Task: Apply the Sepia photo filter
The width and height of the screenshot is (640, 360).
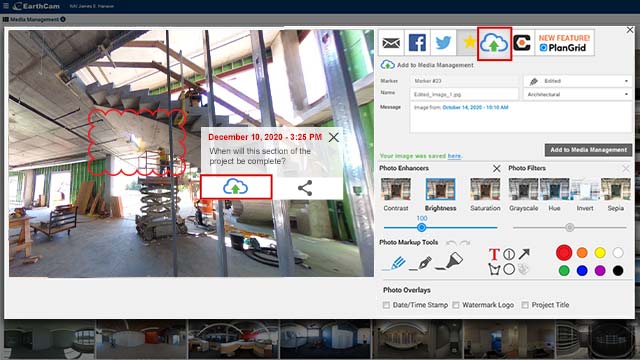Action: pyautogui.click(x=616, y=190)
